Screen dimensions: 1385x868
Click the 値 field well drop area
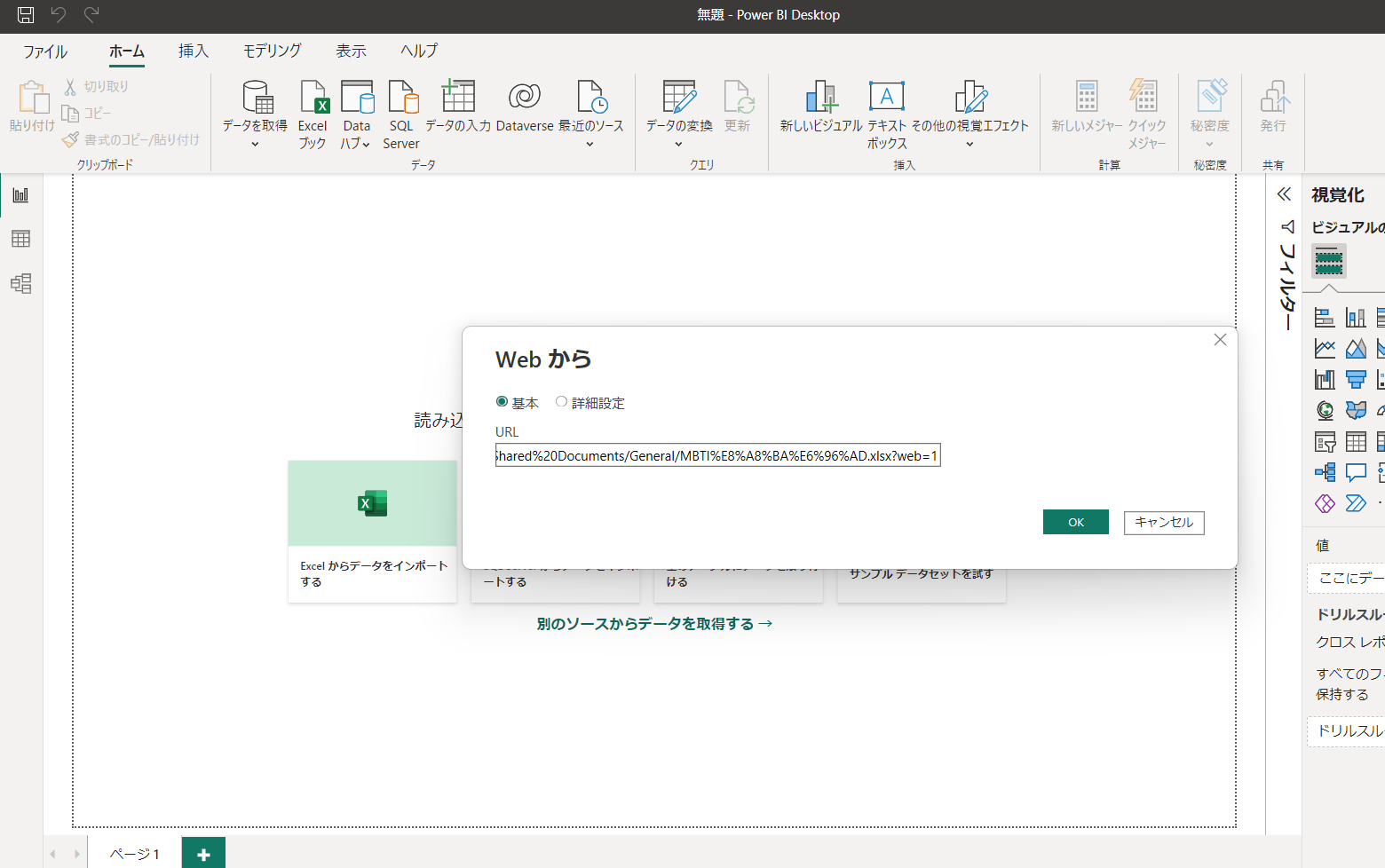pos(1346,578)
